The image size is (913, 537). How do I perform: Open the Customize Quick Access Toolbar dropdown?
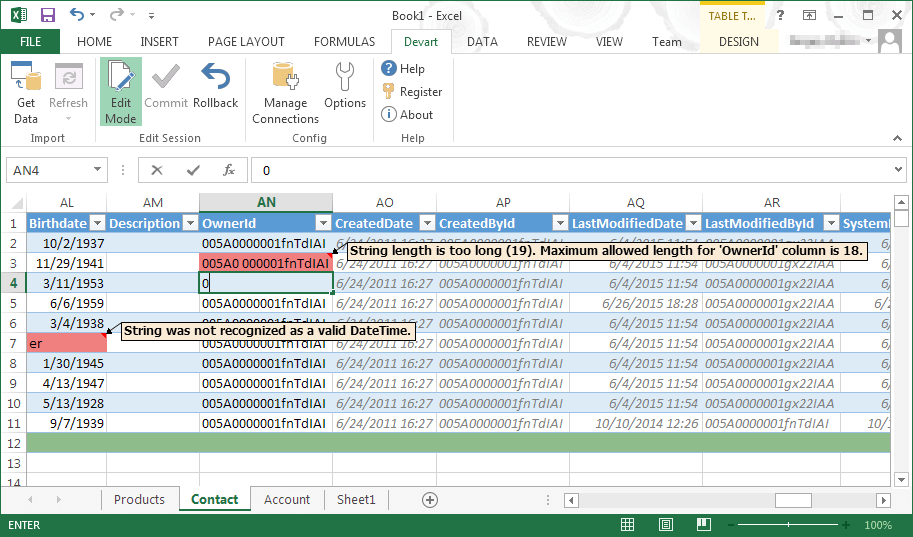(x=151, y=16)
